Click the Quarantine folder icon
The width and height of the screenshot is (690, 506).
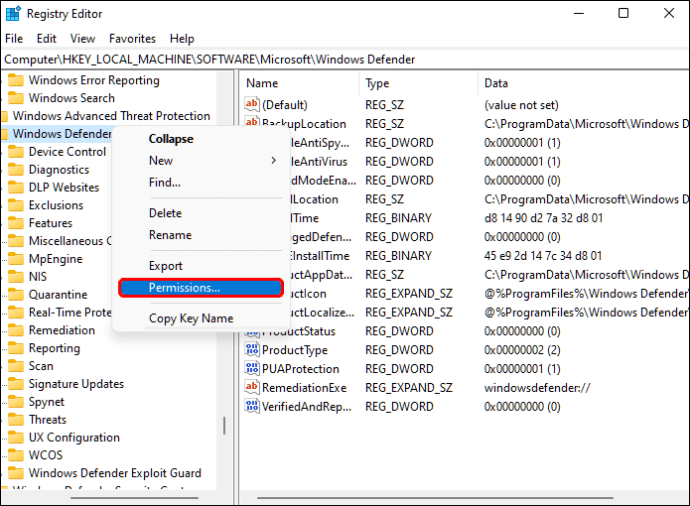point(16,295)
